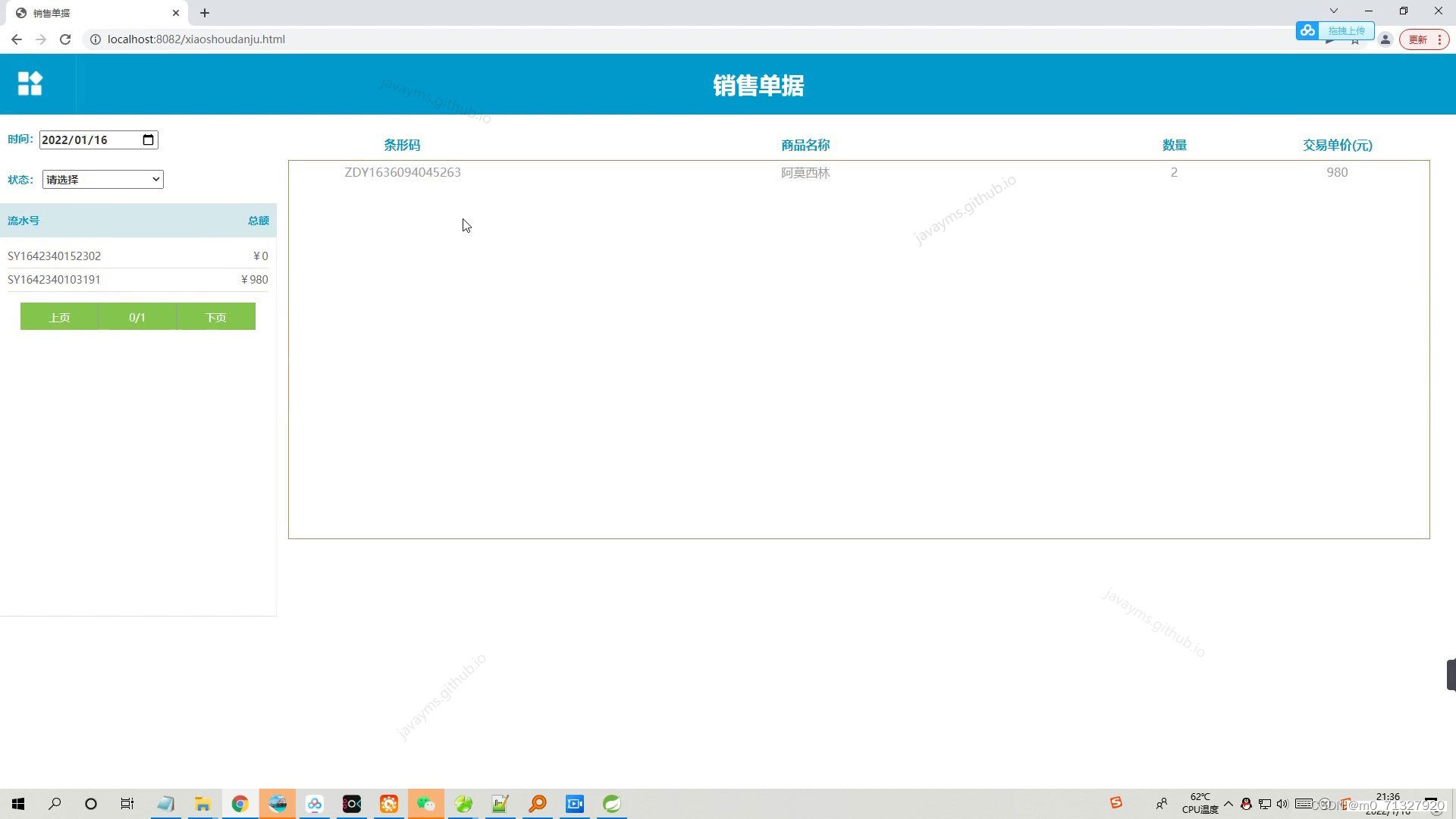Image resolution: width=1456 pixels, height=819 pixels.
Task: Click the 下页 next page button
Action: tap(215, 317)
